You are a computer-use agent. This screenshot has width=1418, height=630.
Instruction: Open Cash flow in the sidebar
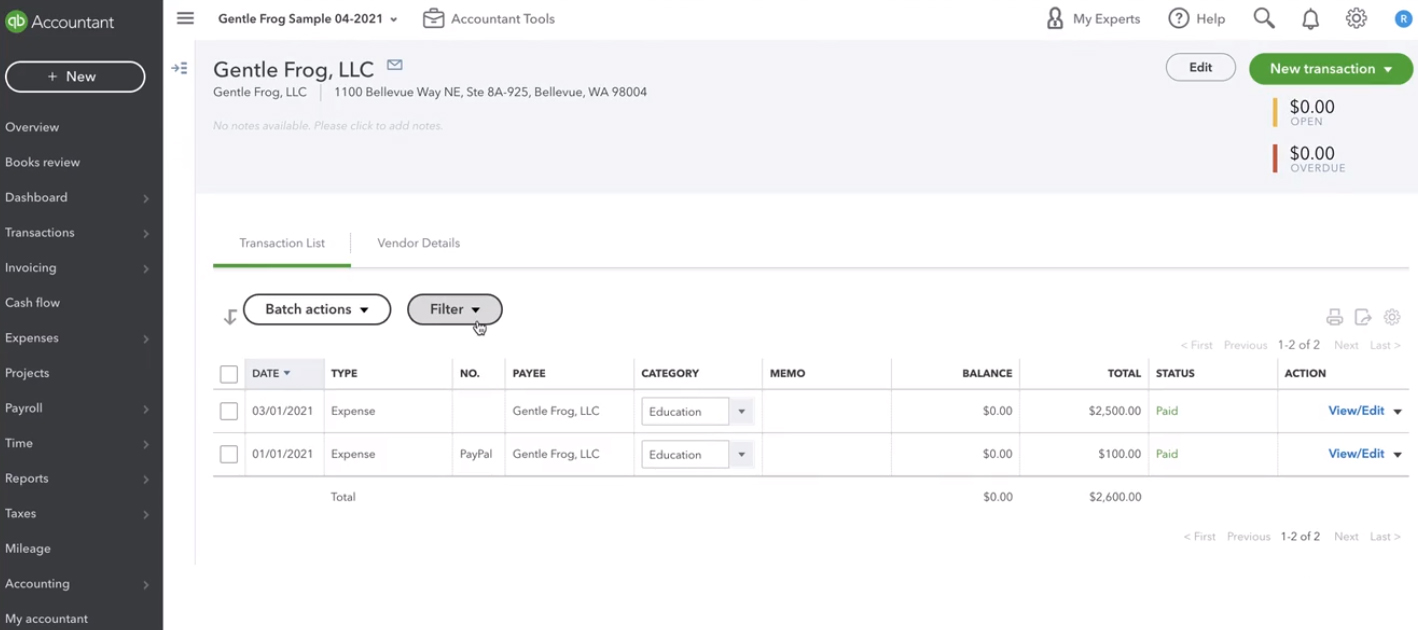coord(33,302)
